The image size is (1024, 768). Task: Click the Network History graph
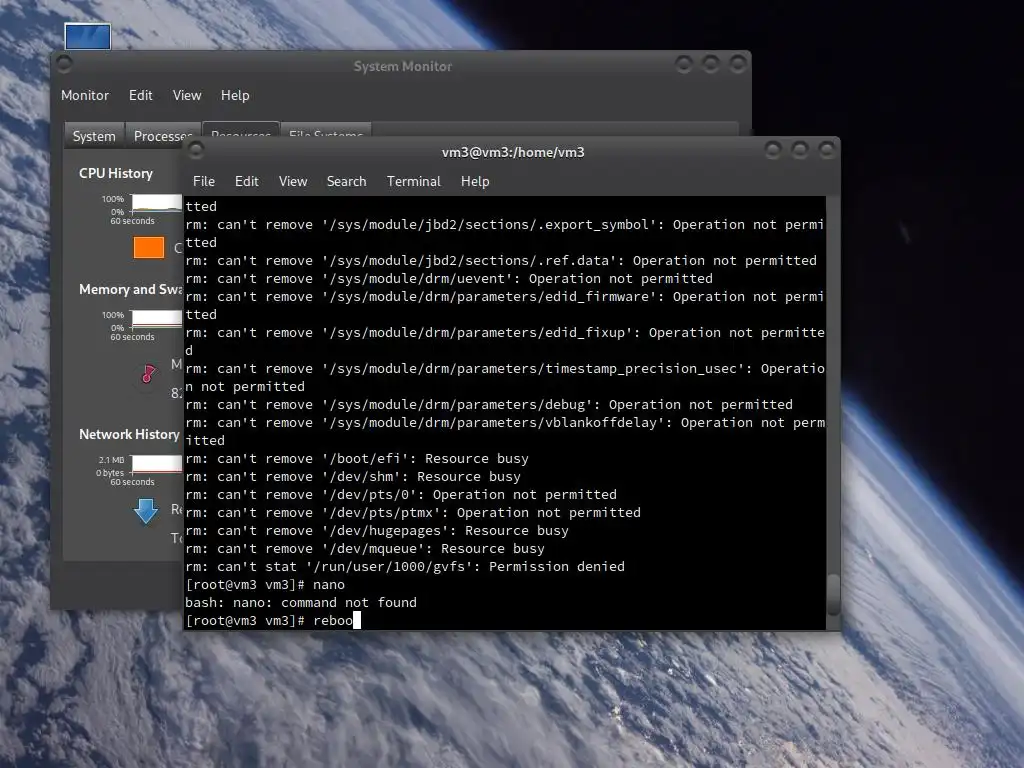click(x=157, y=464)
